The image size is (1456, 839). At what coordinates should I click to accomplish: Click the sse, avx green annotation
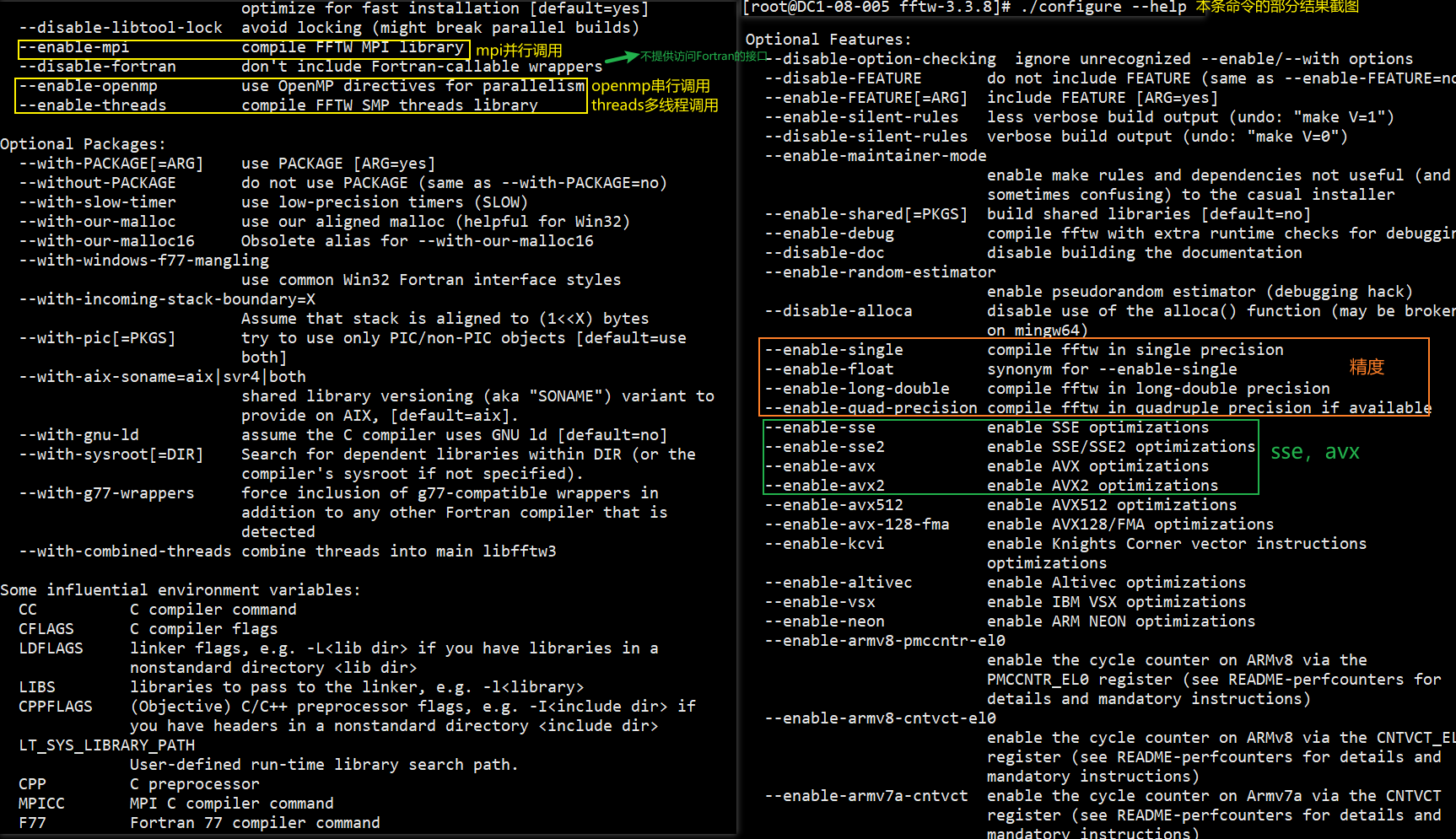coord(1316,451)
